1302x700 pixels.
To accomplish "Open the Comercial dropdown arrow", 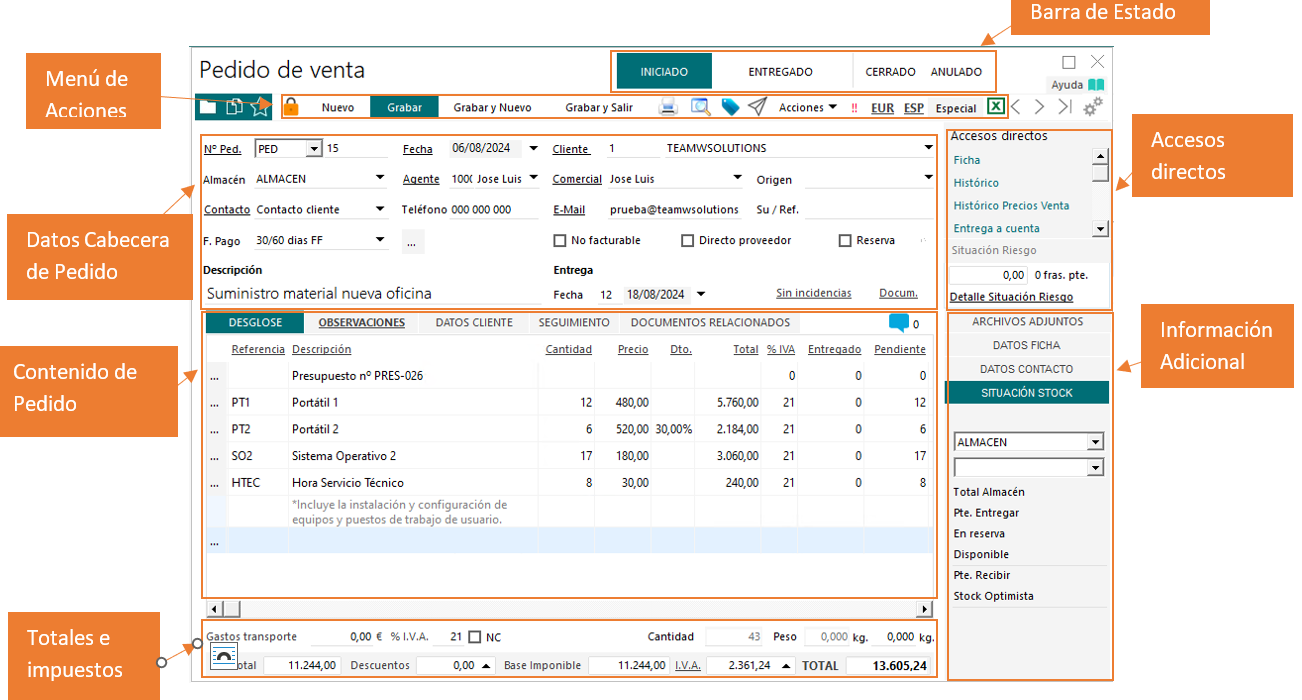I will [737, 179].
